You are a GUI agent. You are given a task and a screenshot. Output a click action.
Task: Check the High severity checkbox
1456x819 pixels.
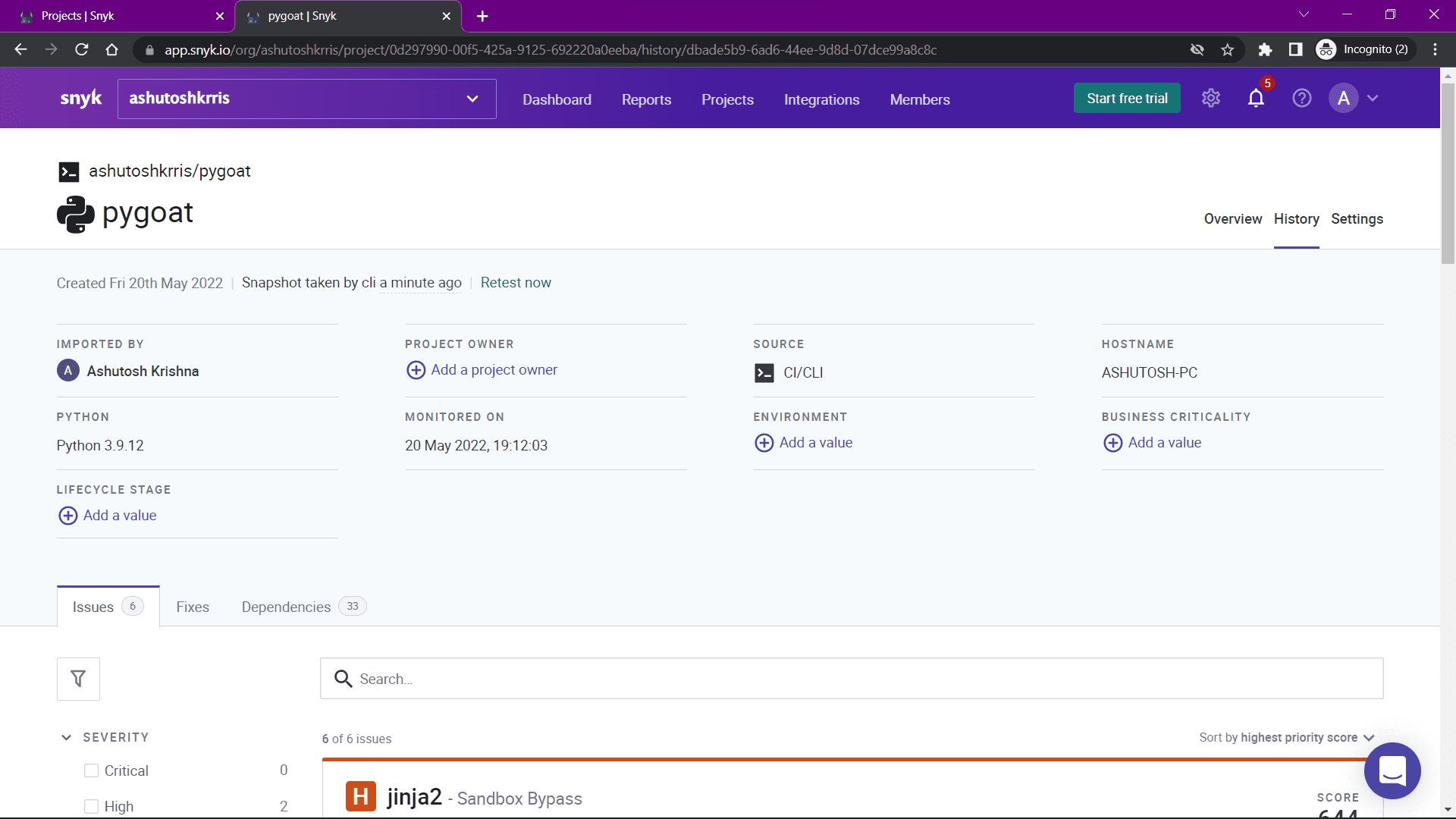(91, 806)
